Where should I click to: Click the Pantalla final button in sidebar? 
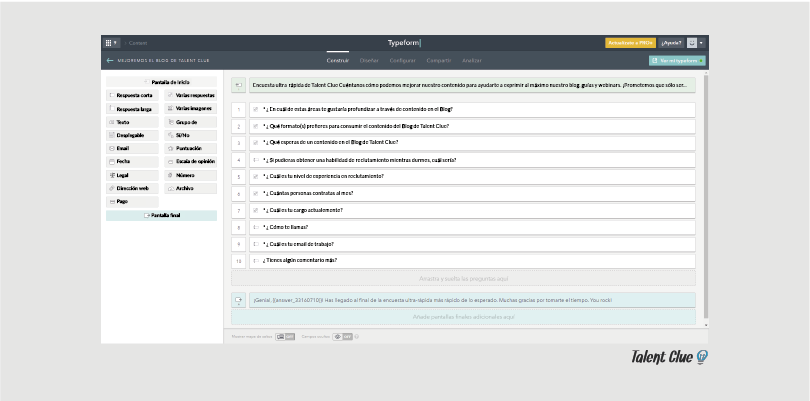tap(162, 215)
